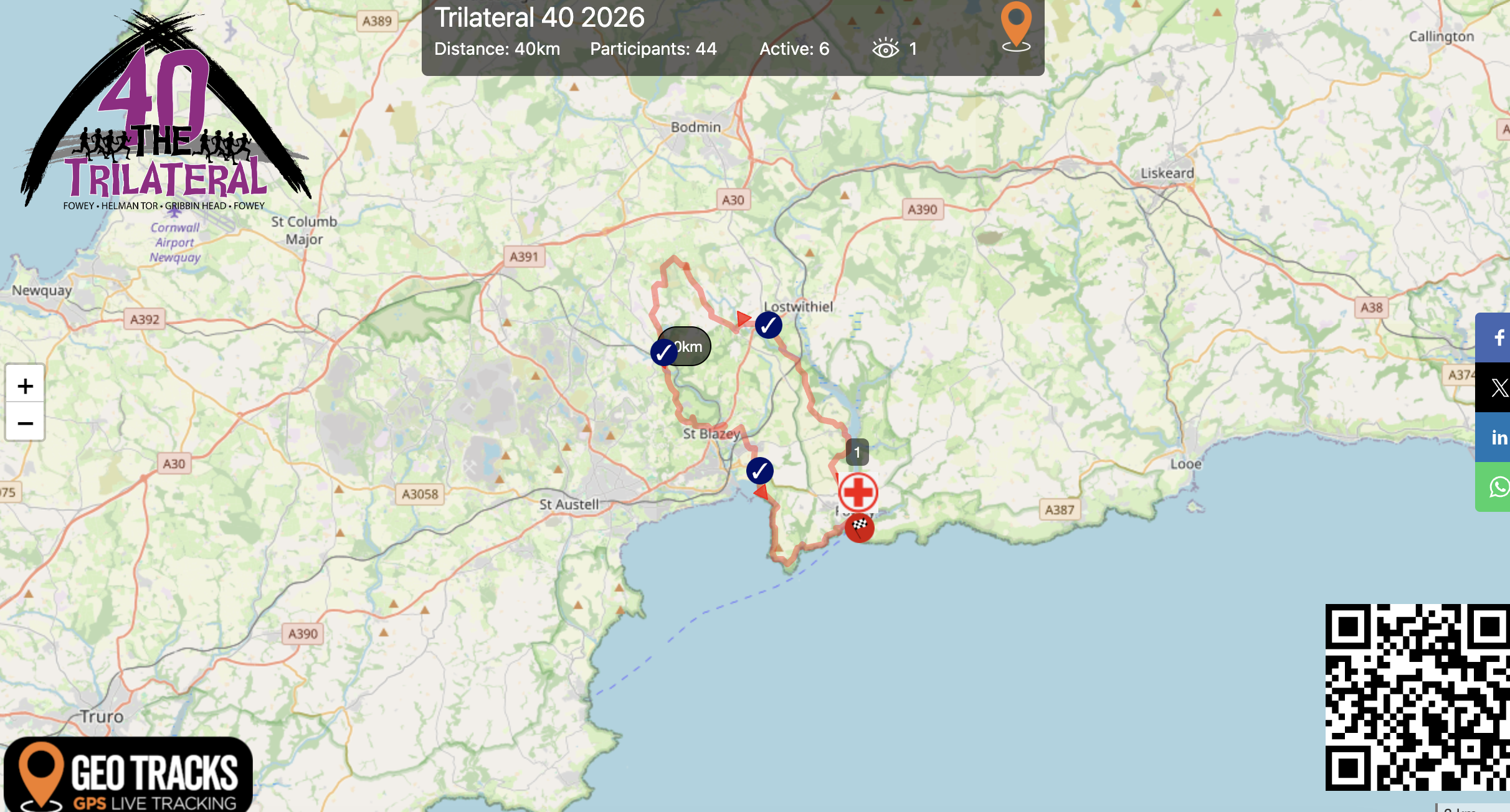
Task: Select the checkpoint marker near St Blazey
Action: [760, 471]
